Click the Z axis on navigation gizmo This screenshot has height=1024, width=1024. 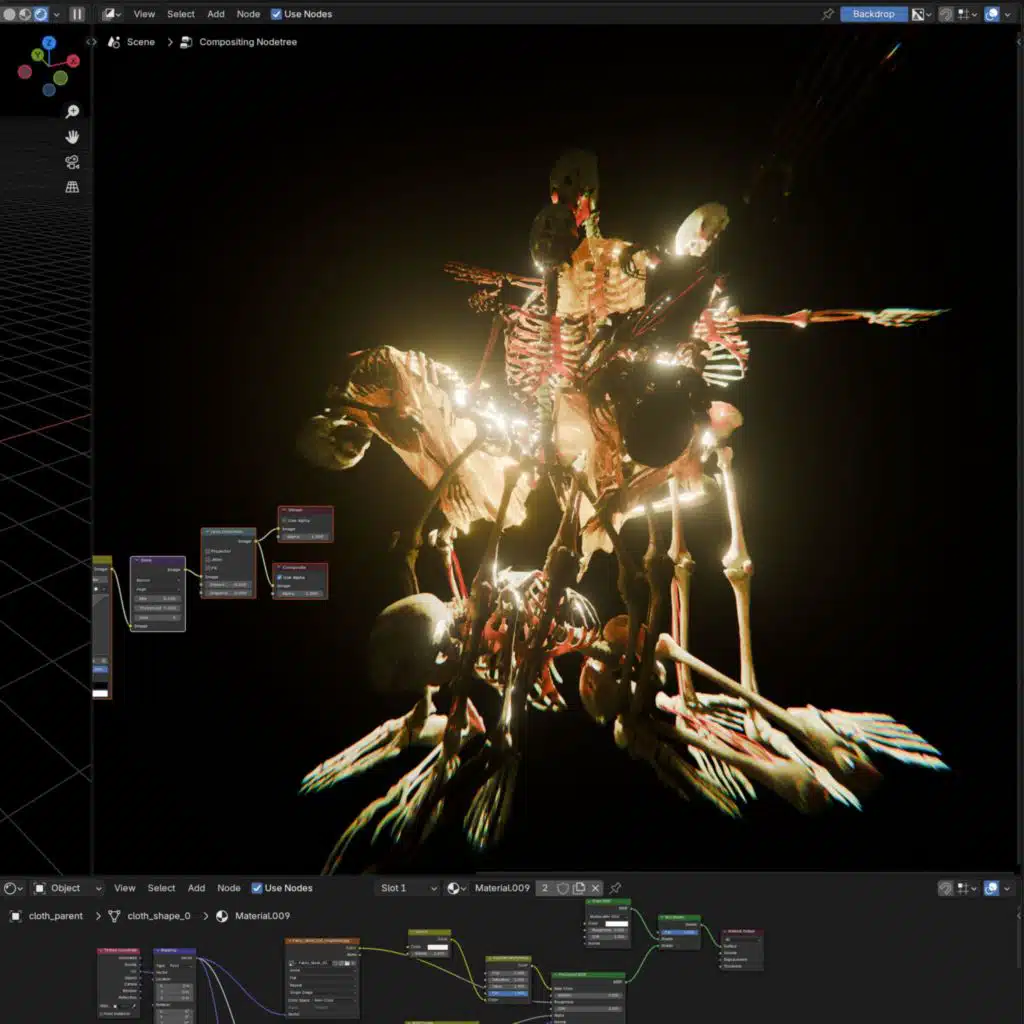[x=49, y=42]
